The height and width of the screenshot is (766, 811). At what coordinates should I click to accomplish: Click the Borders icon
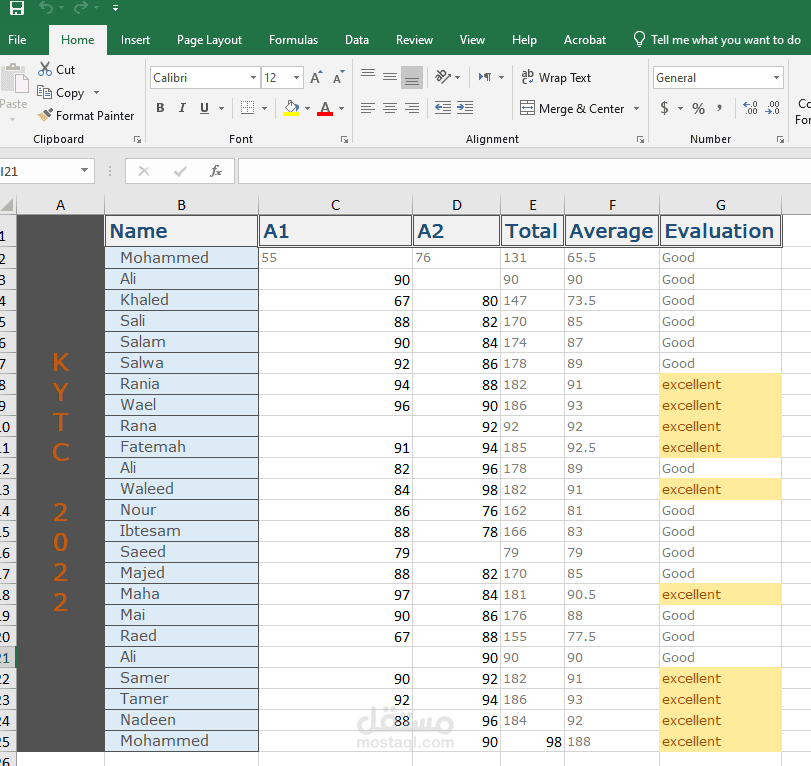247,108
